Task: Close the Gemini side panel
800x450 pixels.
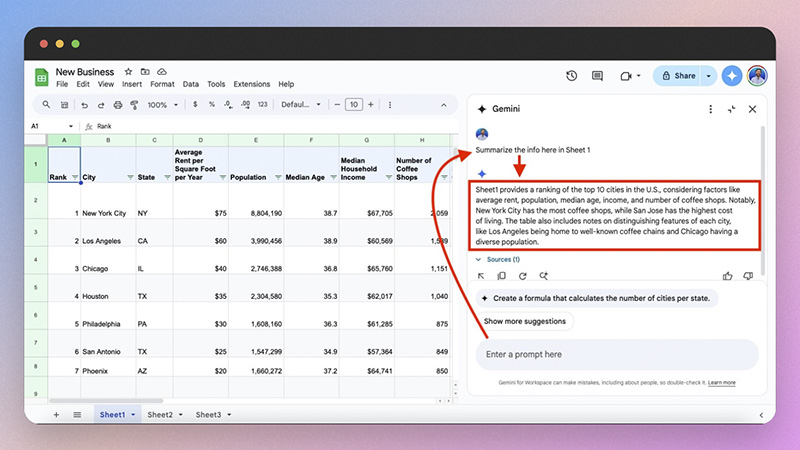Action: point(752,109)
